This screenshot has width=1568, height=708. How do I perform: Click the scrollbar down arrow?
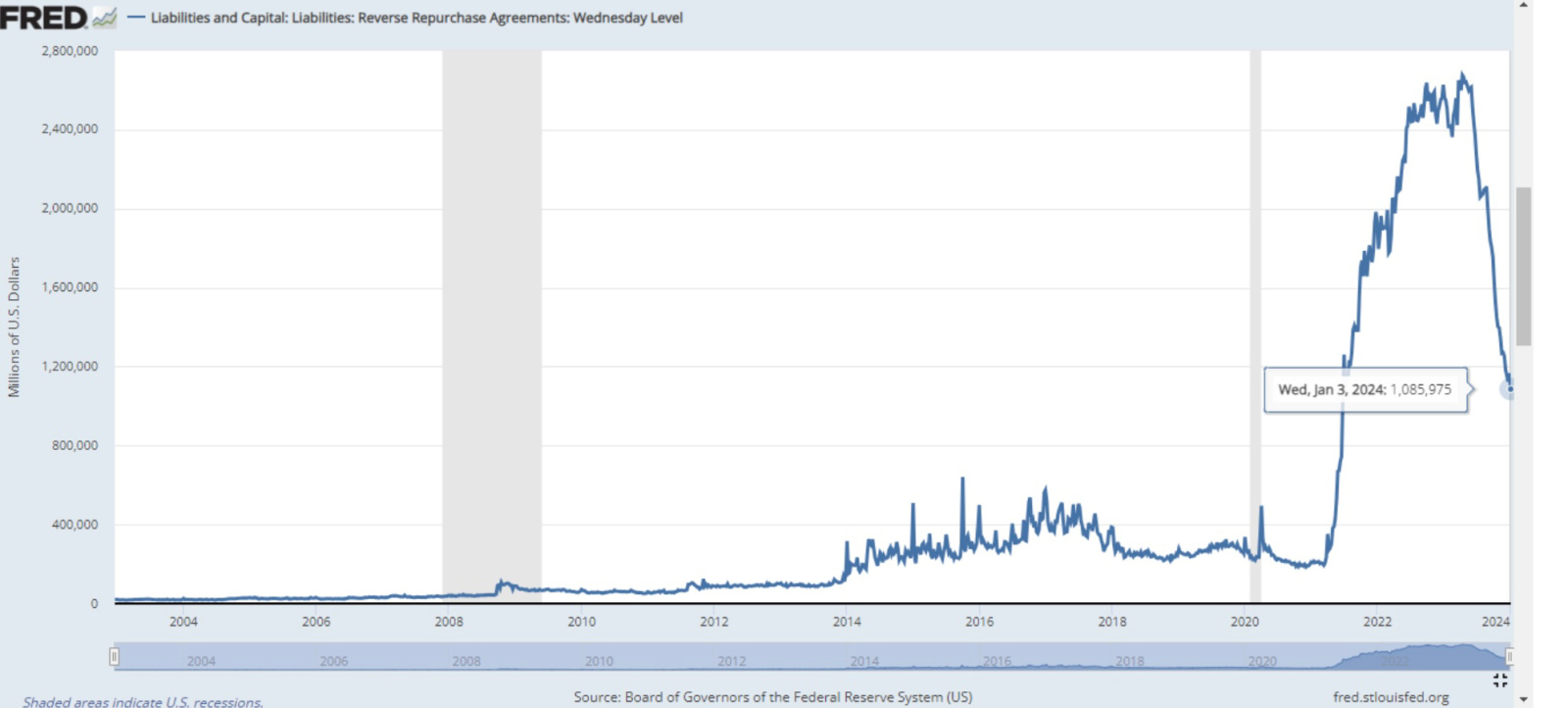1523,700
